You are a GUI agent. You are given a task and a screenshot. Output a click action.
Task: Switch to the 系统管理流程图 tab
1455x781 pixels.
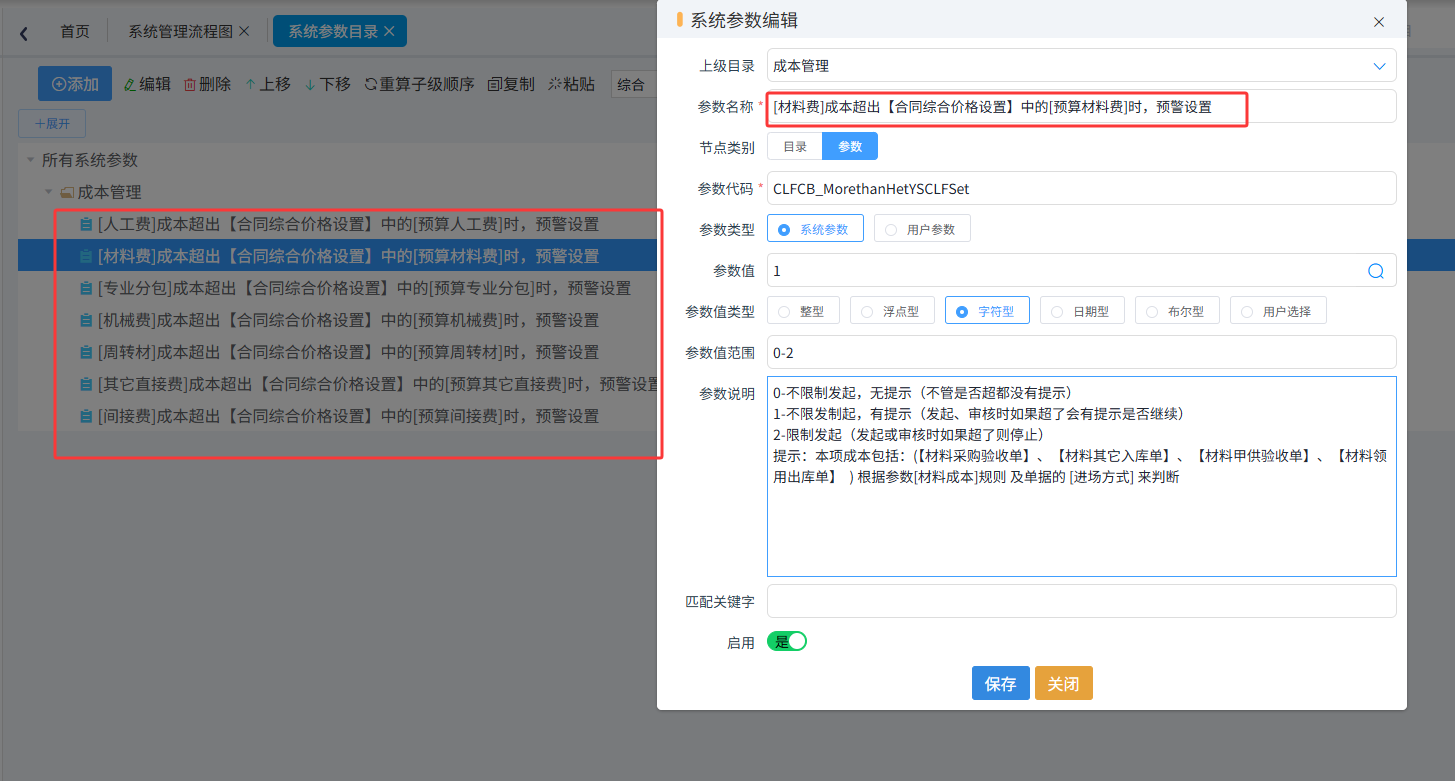coord(180,32)
